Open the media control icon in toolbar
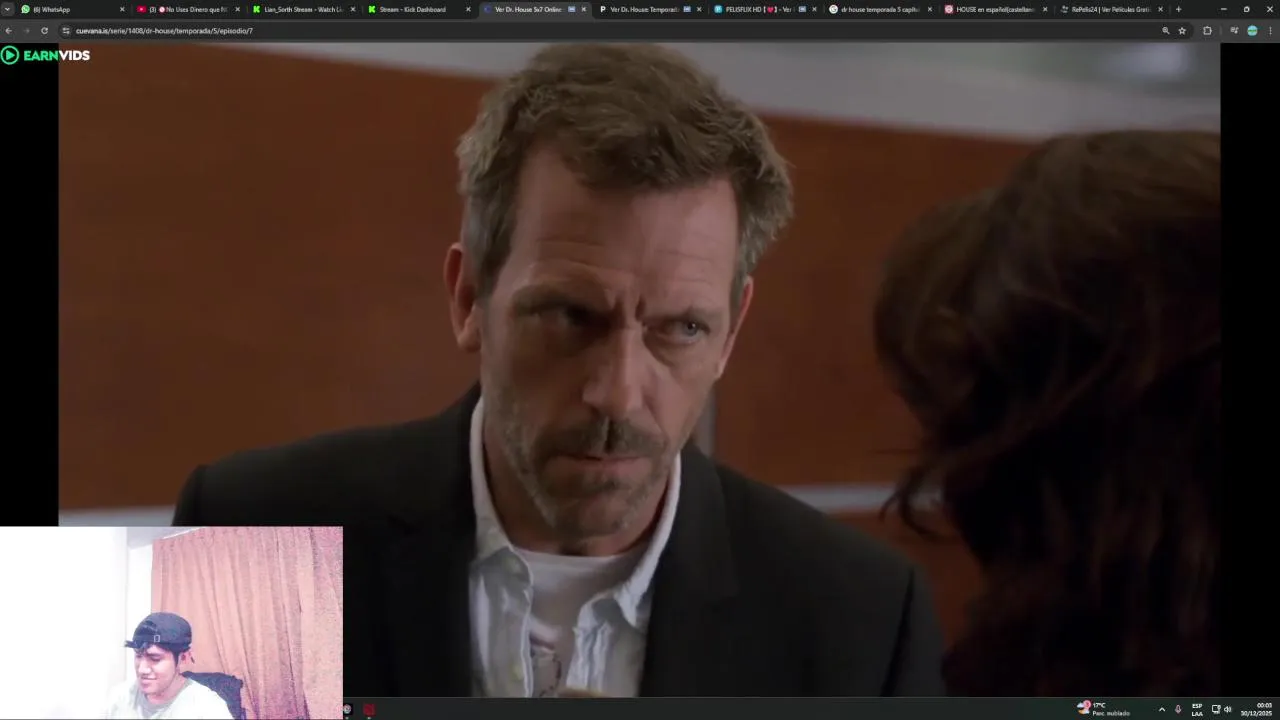This screenshot has height=720, width=1280. pyautogui.click(x=1232, y=31)
